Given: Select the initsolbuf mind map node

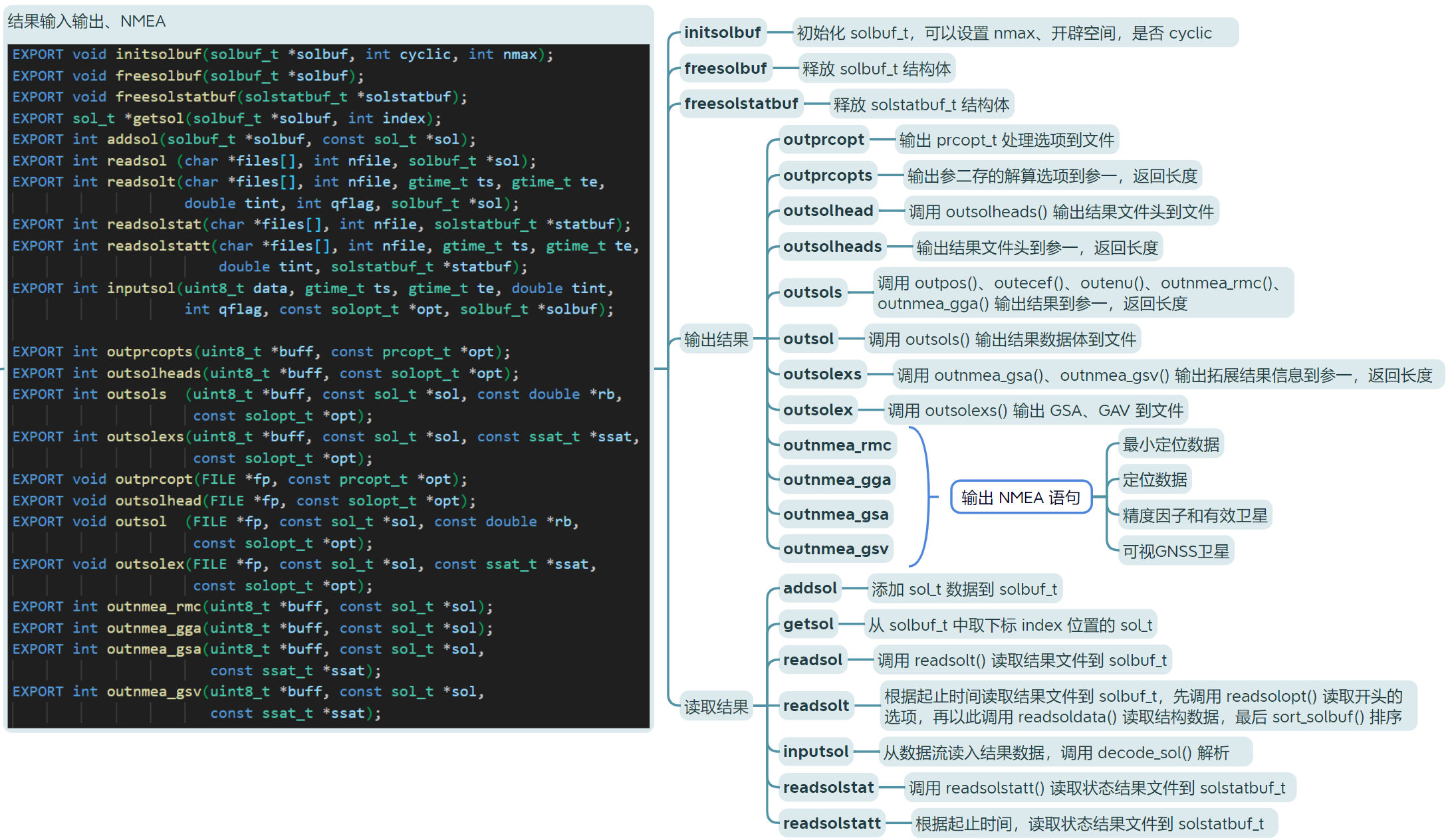Looking at the screenshot, I should [x=722, y=33].
